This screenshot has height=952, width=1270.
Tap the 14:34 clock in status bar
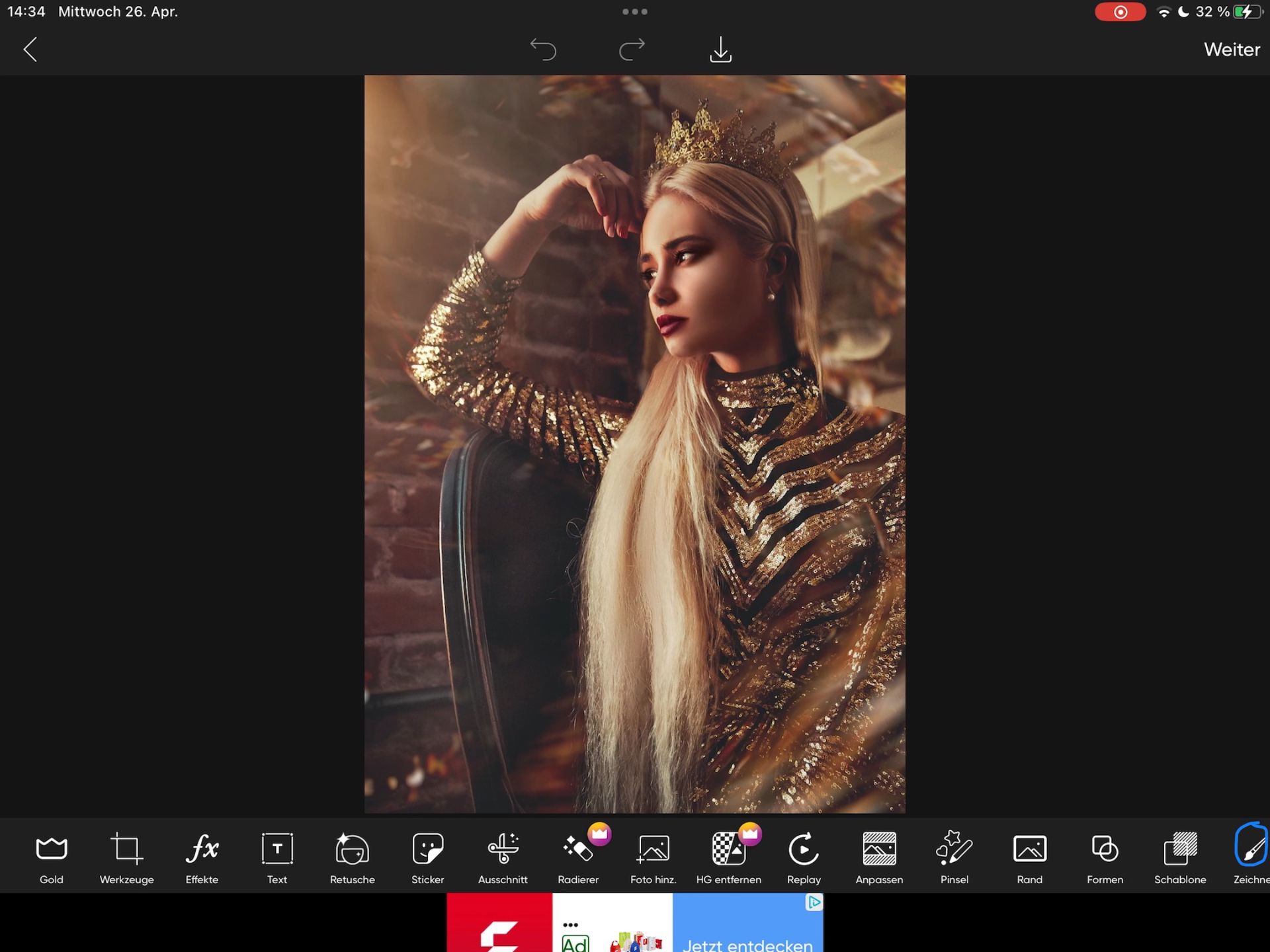point(26,12)
